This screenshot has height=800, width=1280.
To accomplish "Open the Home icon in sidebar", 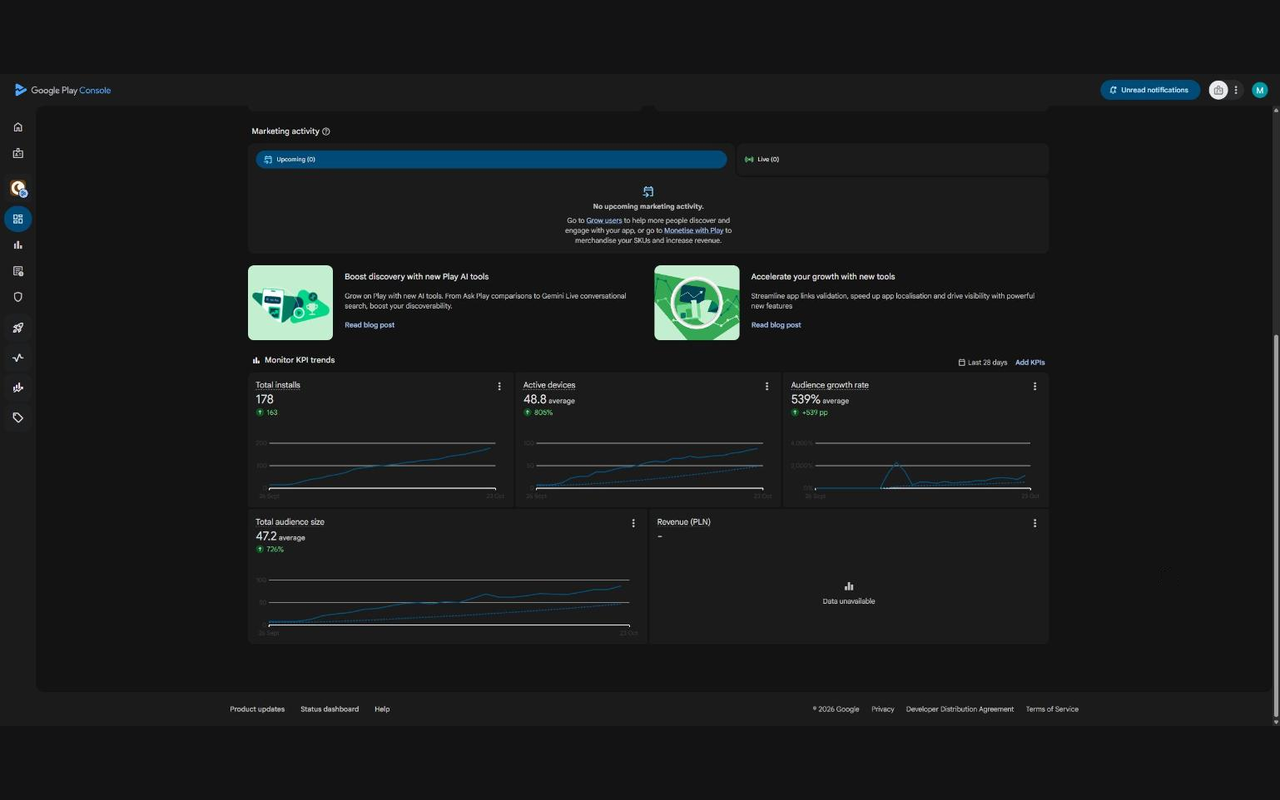I will click(18, 127).
